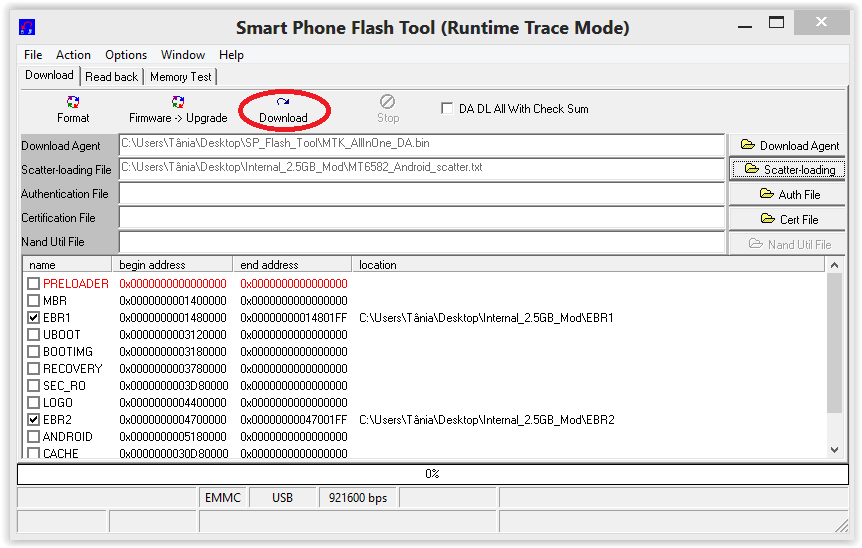This screenshot has height=548, width=862.
Task: Check the MBR partition box
Action: pyautogui.click(x=34, y=301)
